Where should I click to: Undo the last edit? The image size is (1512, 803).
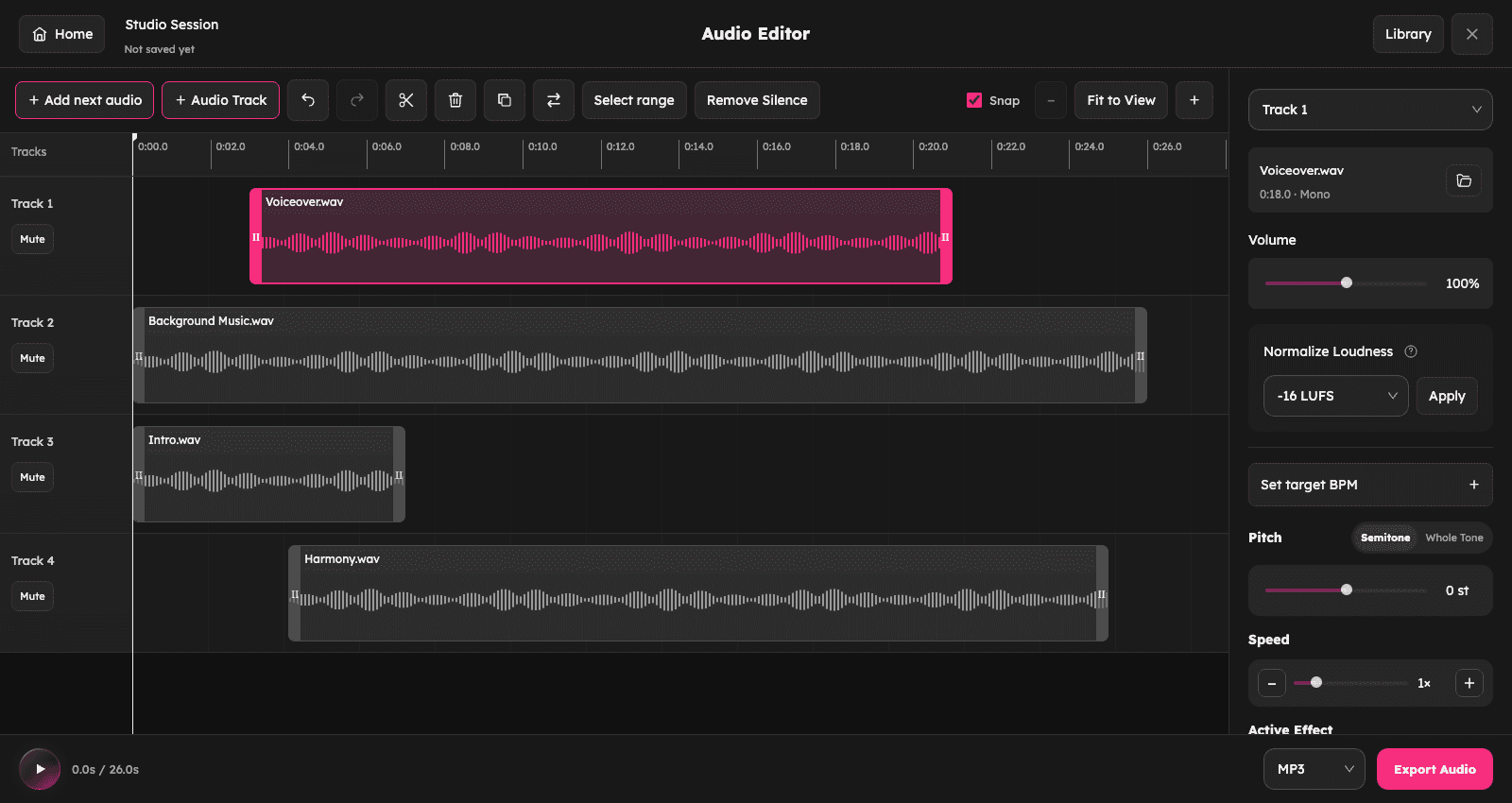[x=308, y=100]
